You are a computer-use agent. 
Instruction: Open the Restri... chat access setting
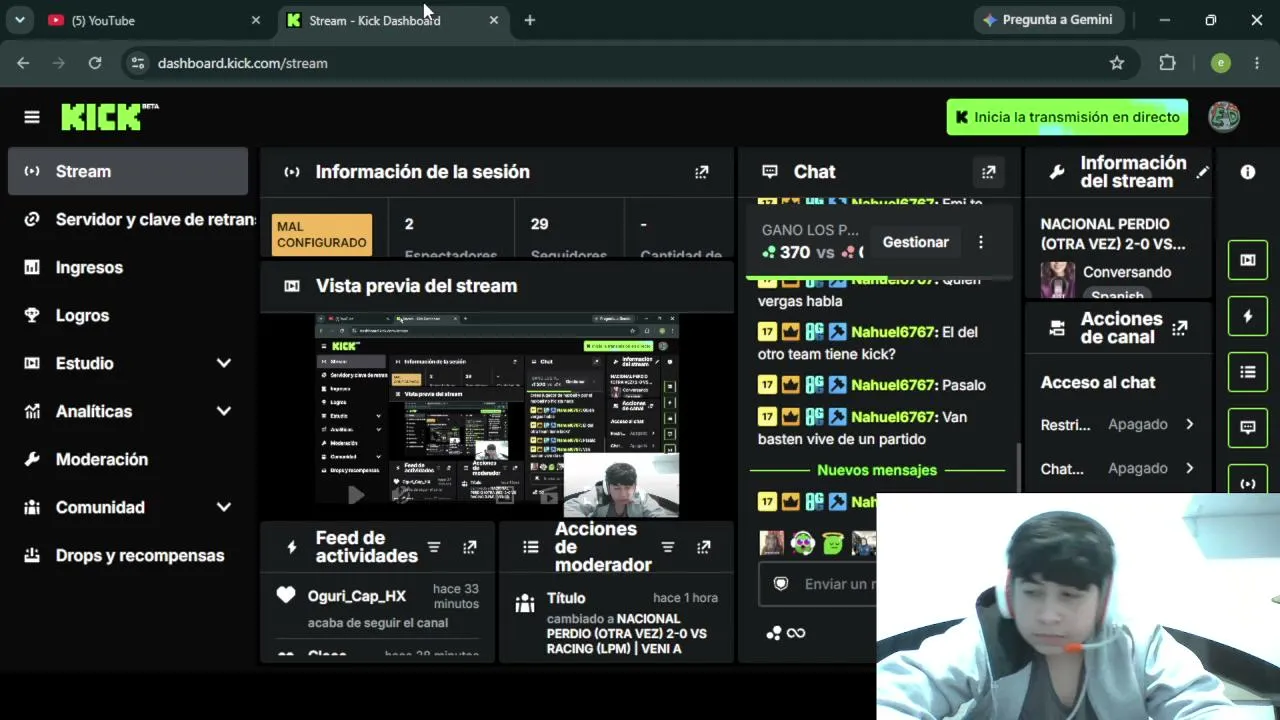coord(1117,424)
